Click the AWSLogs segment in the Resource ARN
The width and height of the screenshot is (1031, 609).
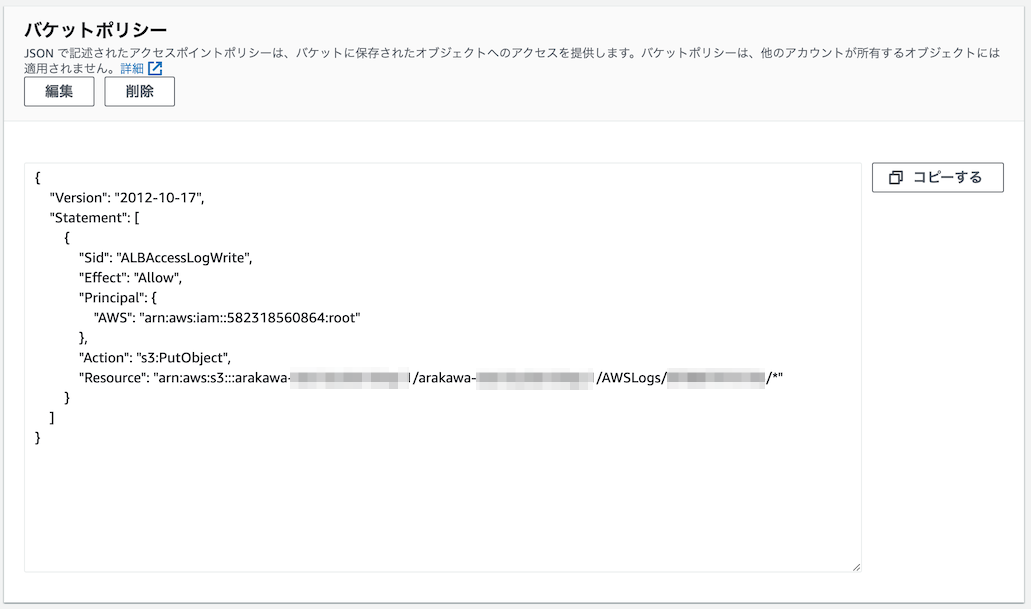(630, 377)
